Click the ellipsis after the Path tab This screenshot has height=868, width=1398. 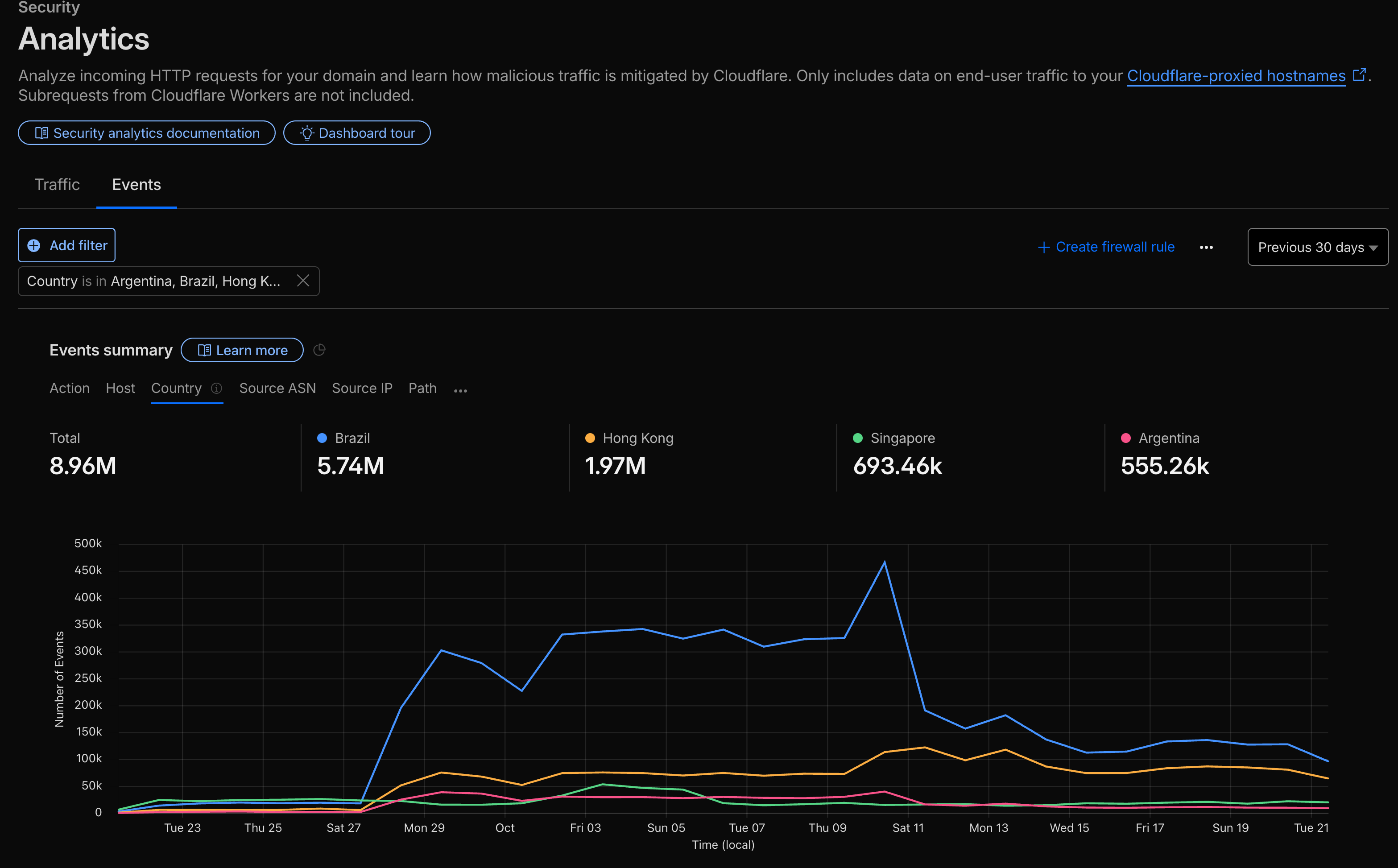pos(460,390)
